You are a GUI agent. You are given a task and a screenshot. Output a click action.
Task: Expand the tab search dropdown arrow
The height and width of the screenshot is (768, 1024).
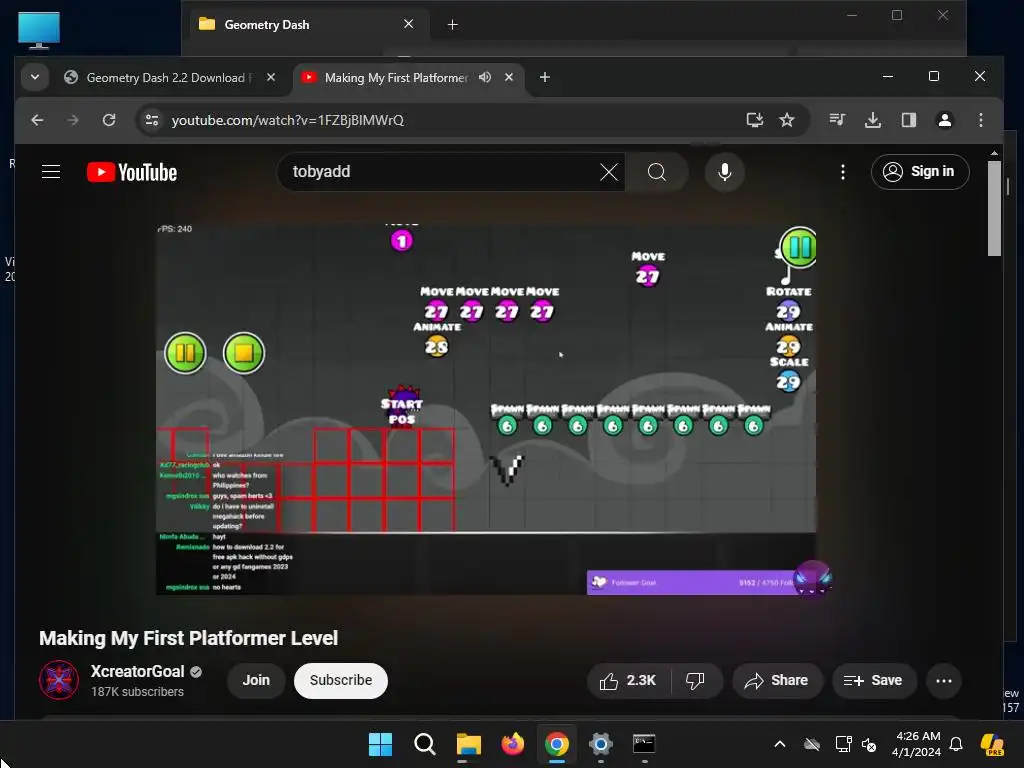(35, 77)
